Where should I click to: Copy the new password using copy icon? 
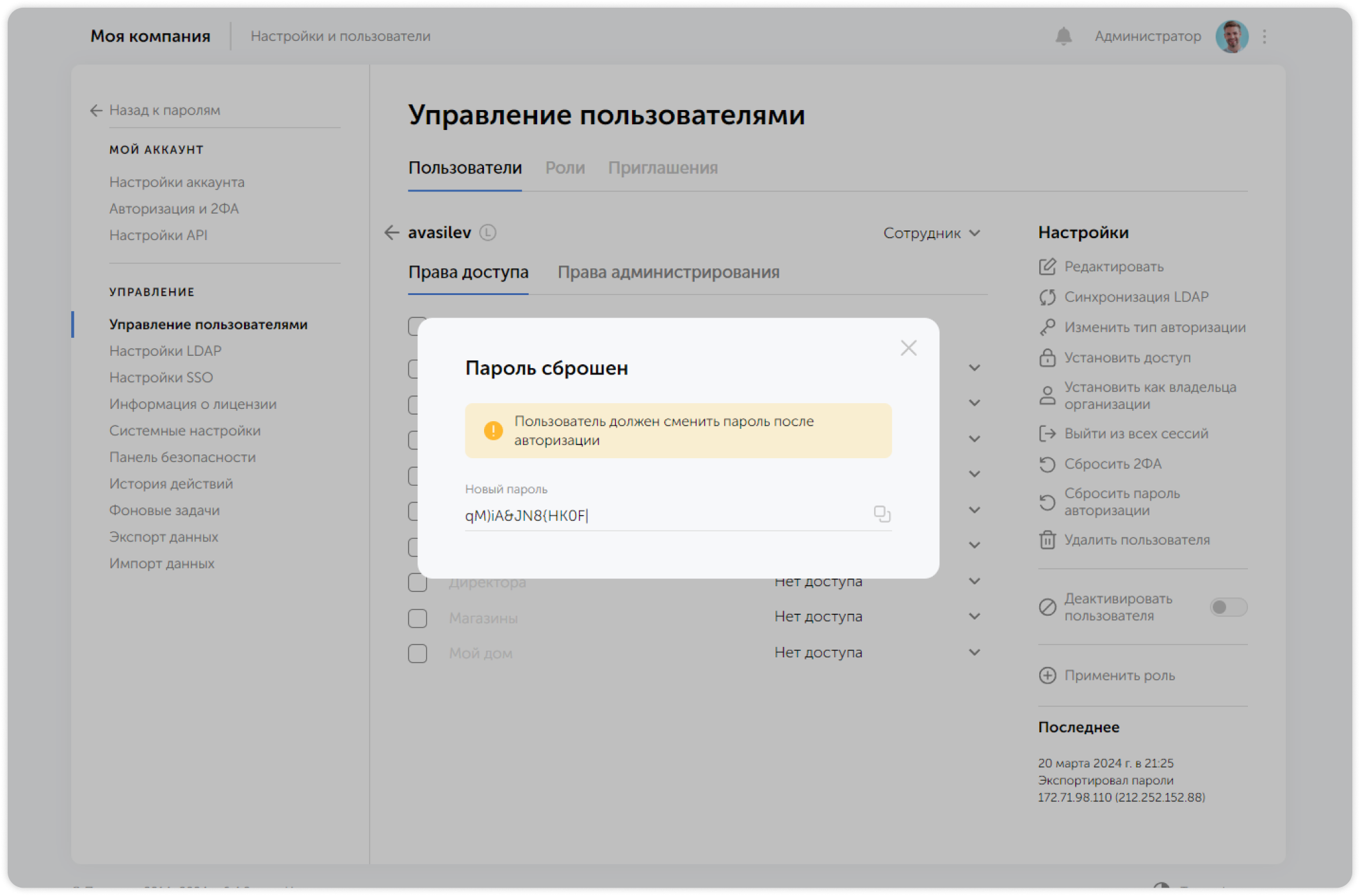click(x=881, y=513)
